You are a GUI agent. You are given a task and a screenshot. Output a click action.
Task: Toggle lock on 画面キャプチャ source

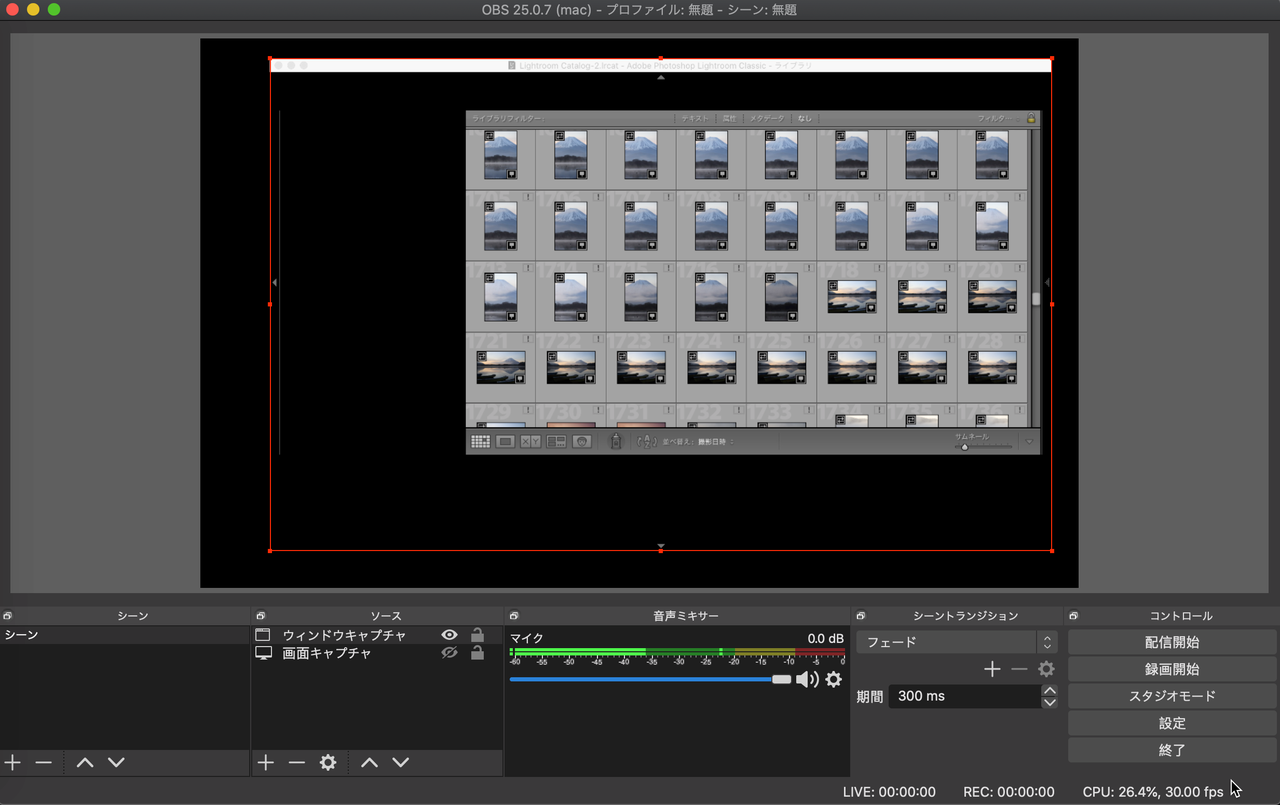coord(478,653)
